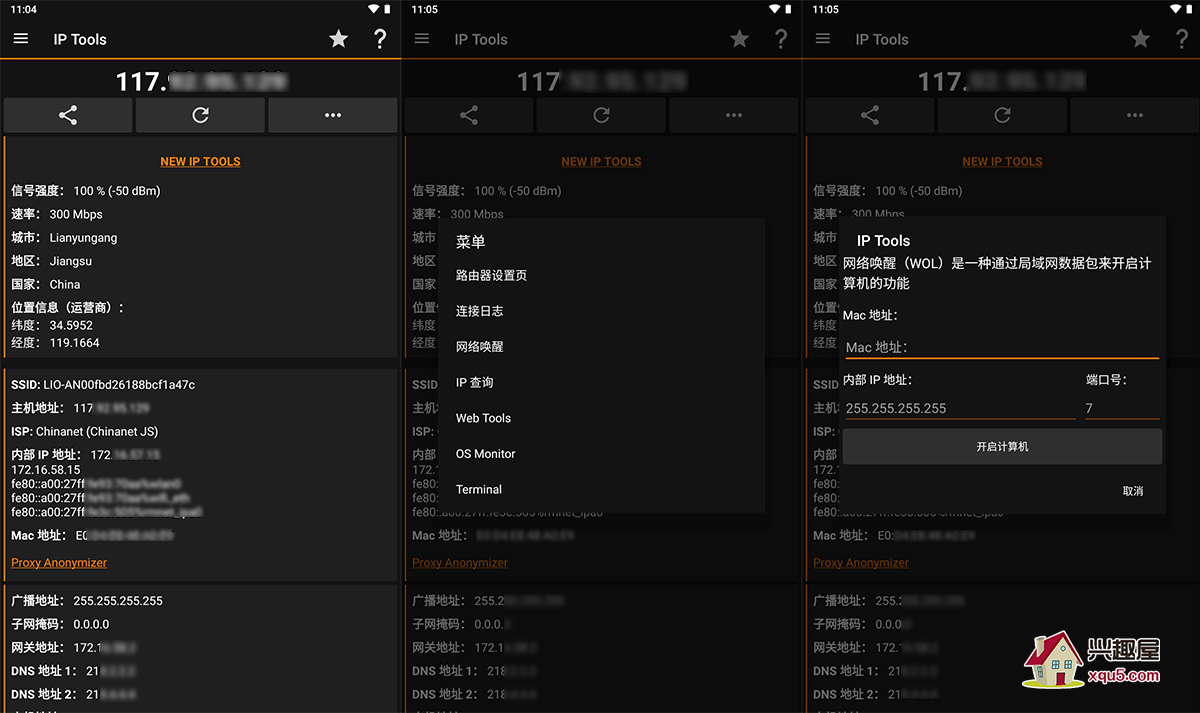
Task: Select 路由器设置页 from the menu
Action: (601, 275)
